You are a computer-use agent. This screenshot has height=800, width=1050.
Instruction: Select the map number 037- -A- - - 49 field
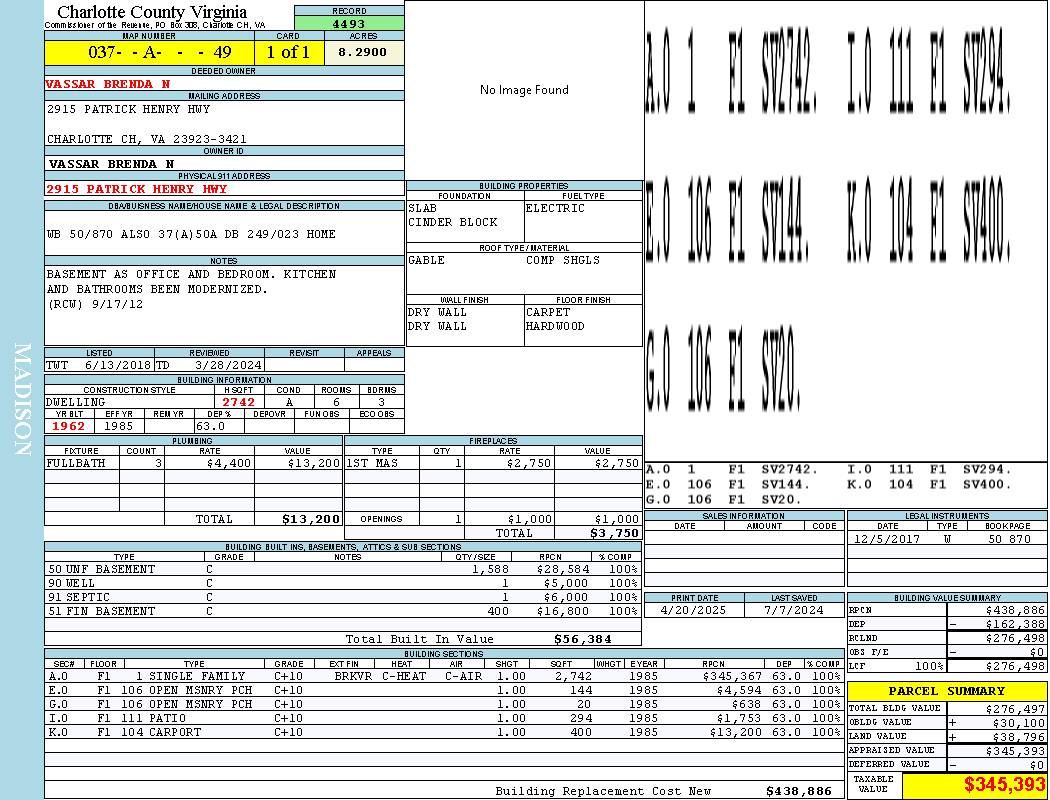click(x=149, y=52)
